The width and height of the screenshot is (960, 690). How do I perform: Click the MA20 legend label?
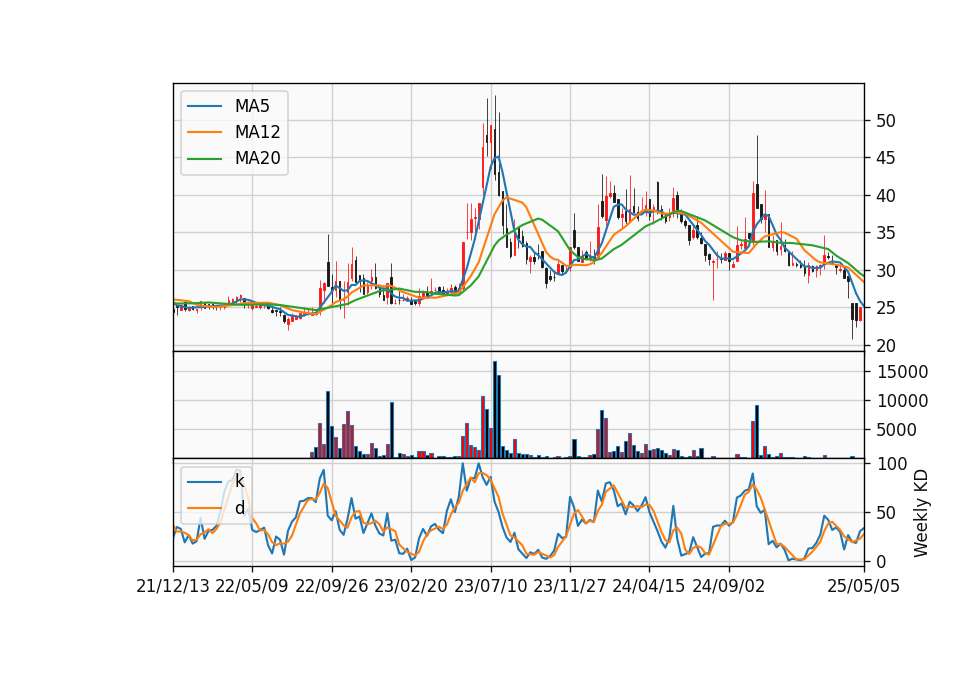(x=257, y=158)
